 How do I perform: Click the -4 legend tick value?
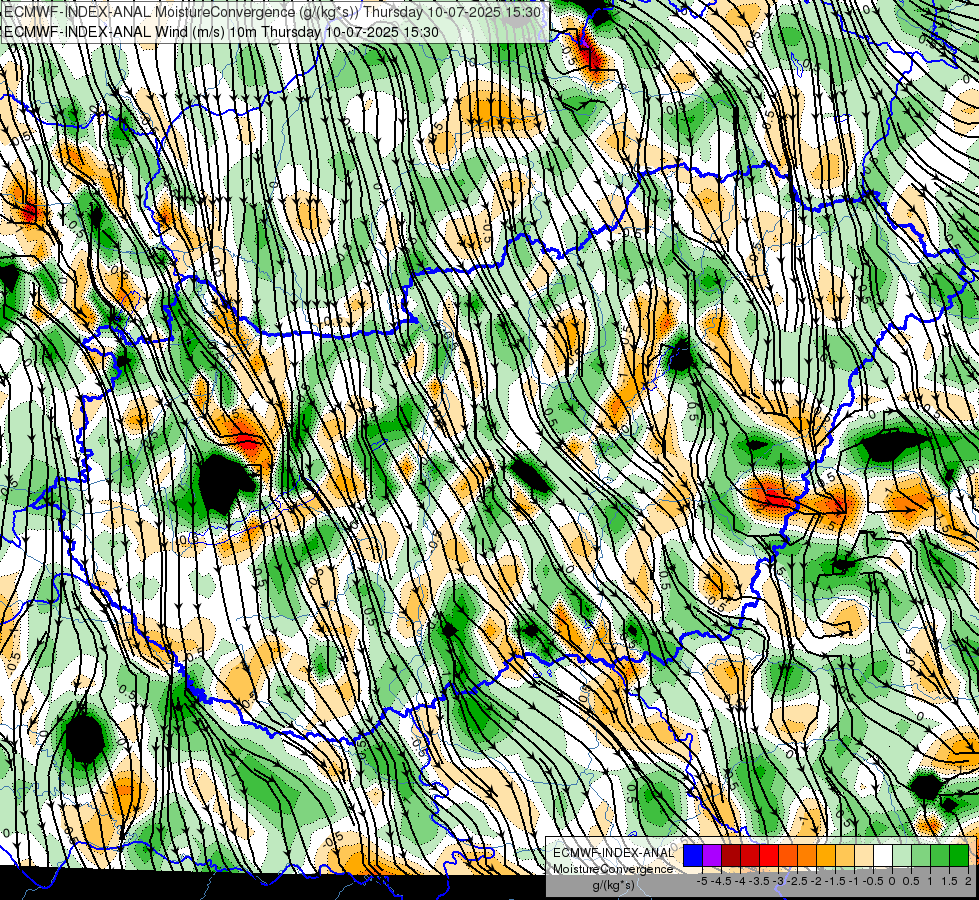[x=740, y=881]
